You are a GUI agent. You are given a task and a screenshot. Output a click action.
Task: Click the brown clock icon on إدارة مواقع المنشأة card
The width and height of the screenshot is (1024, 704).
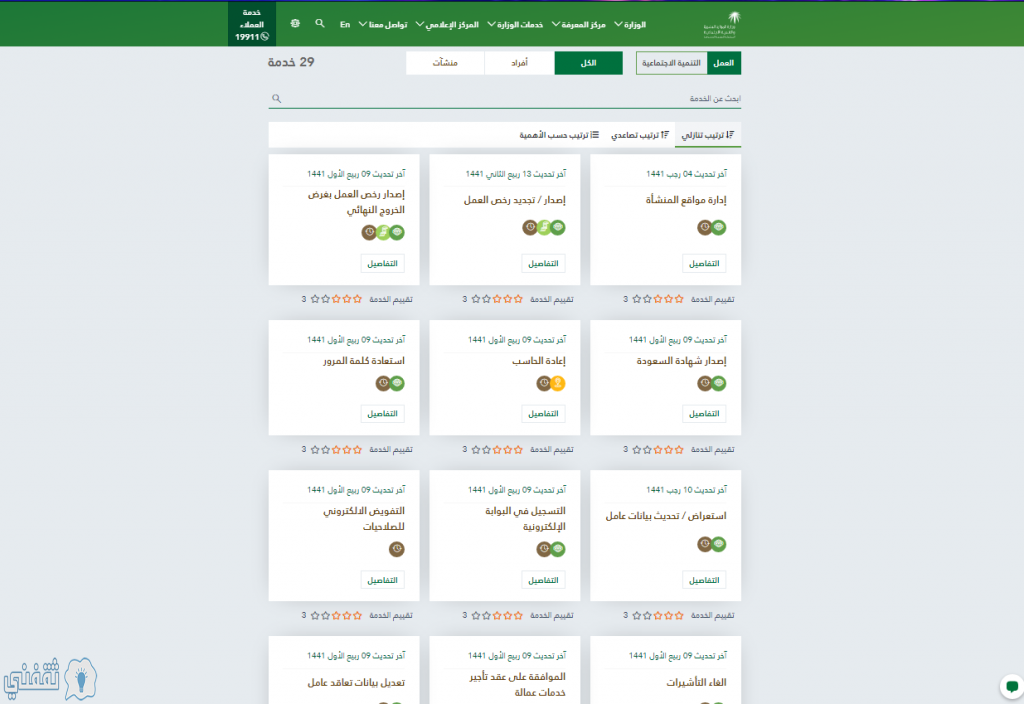704,227
